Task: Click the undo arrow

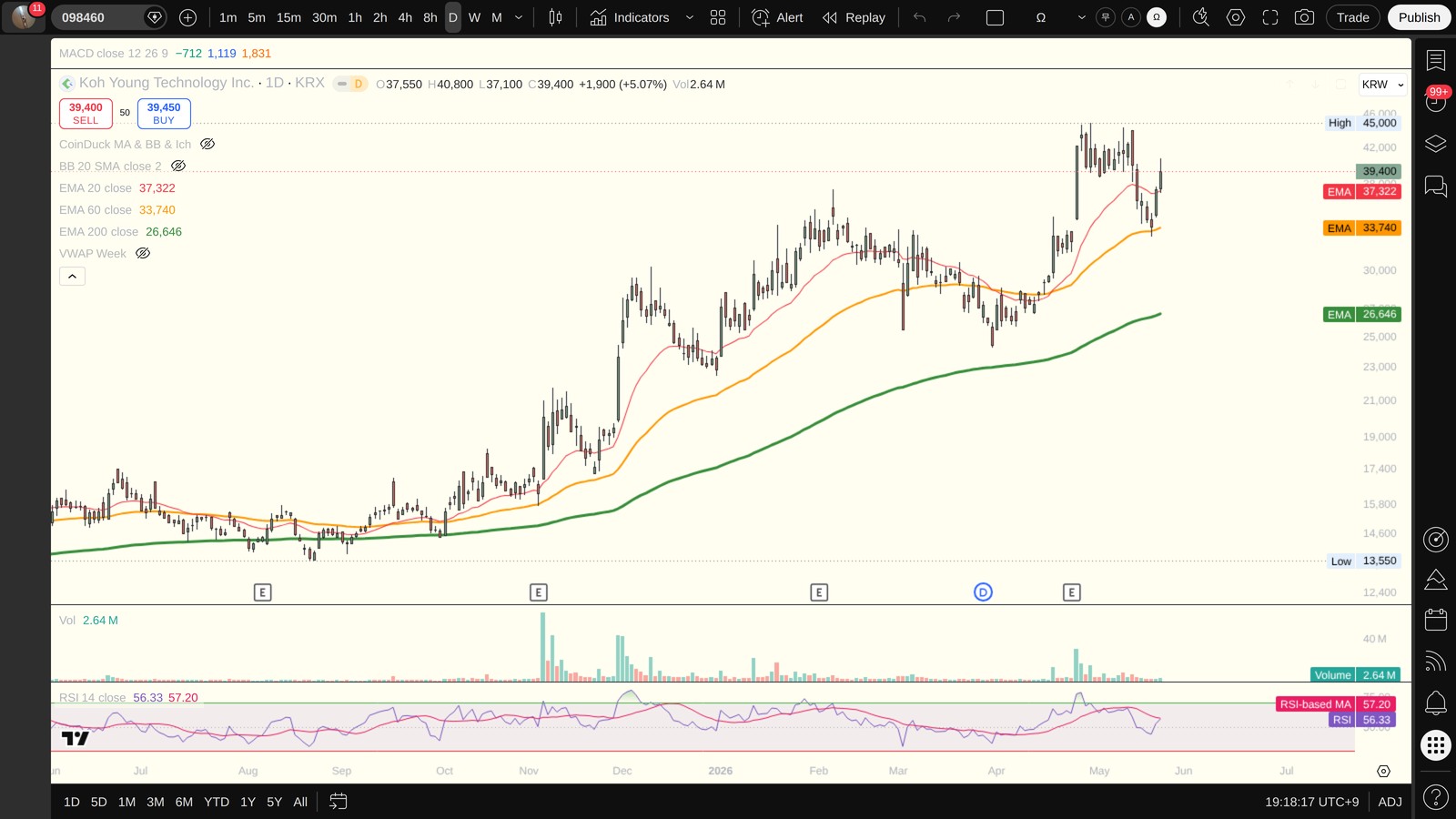Action: pos(919,17)
